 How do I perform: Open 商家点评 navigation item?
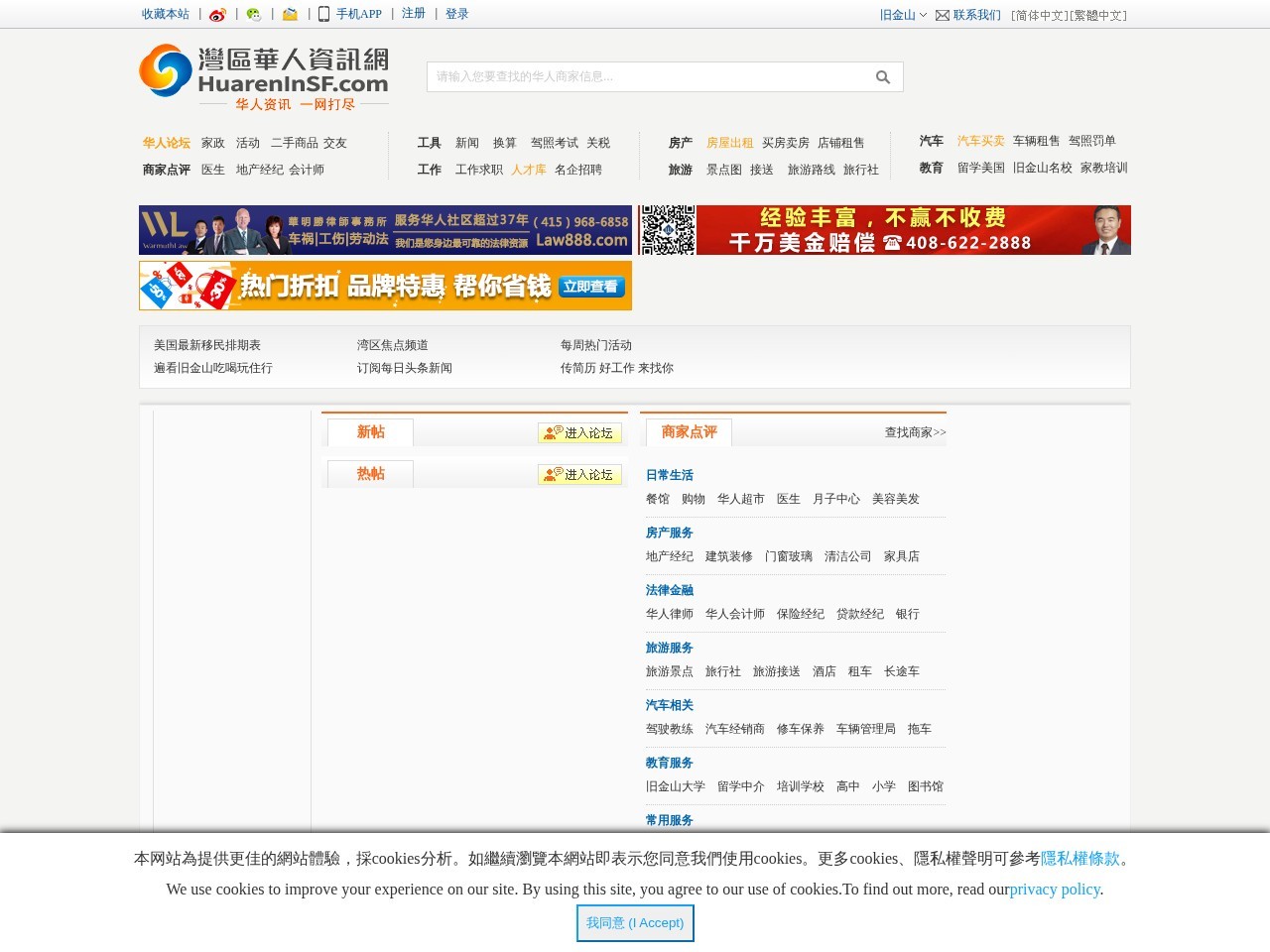click(x=167, y=170)
